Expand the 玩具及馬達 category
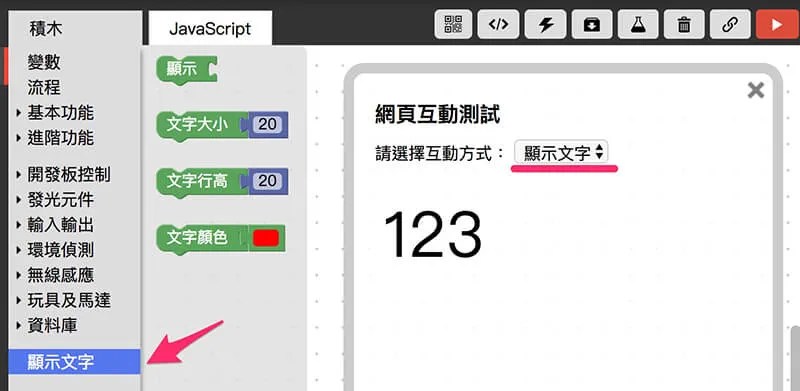Viewport: 800px width, 391px height. [63, 300]
